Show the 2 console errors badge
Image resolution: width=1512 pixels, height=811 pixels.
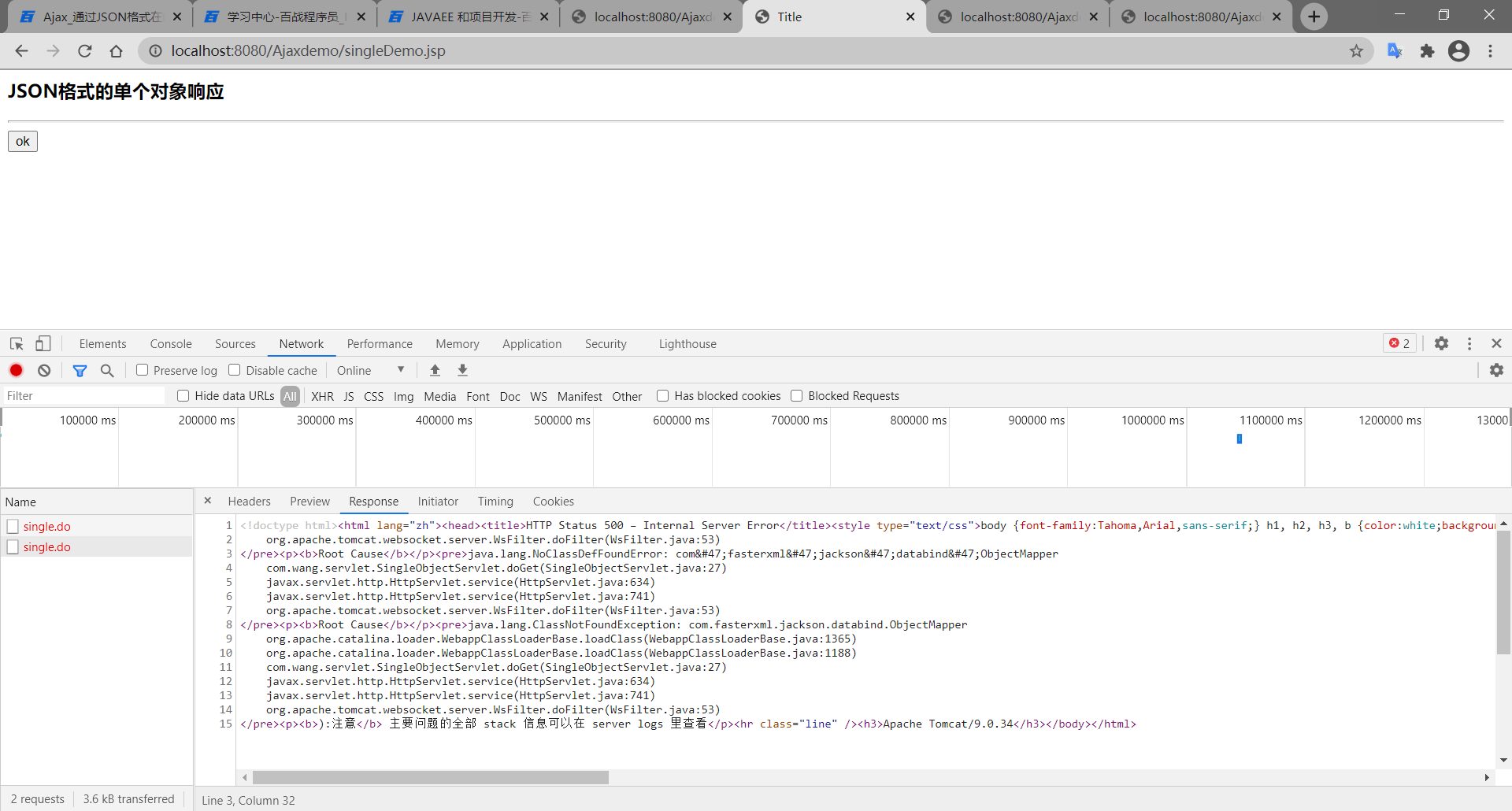(x=1399, y=343)
